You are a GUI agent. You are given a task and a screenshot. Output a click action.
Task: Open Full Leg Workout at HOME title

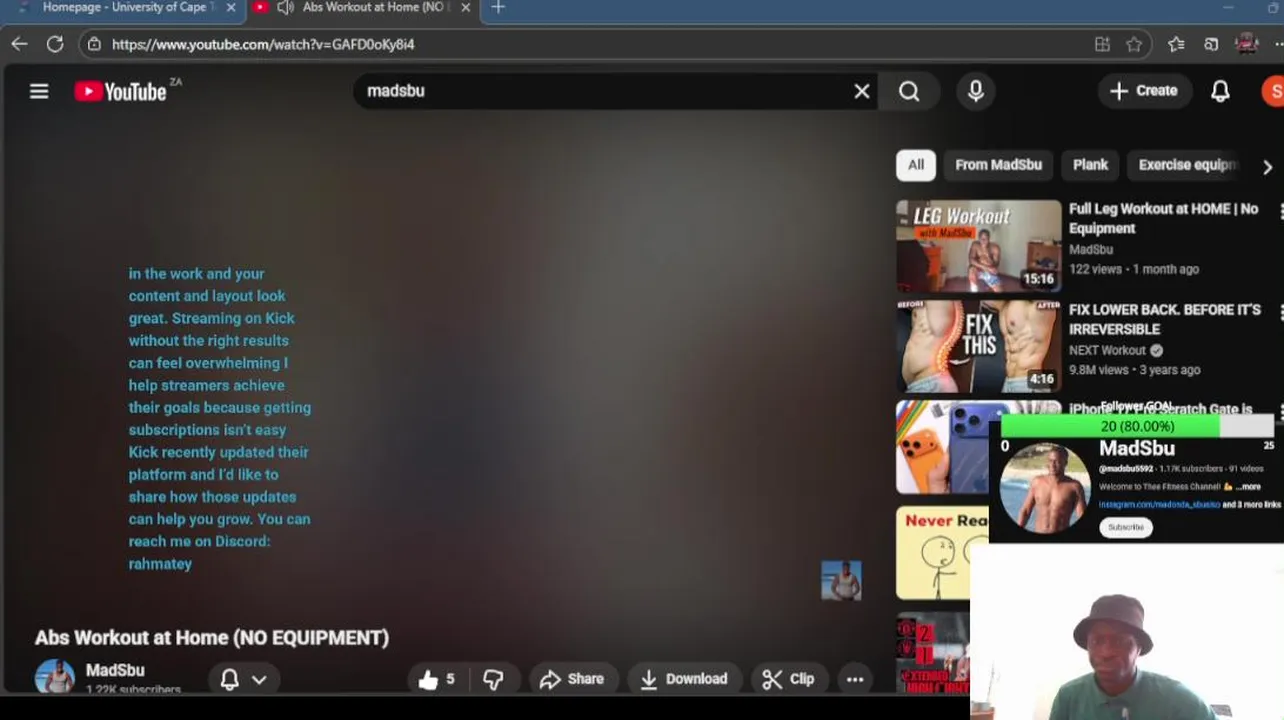pos(1164,218)
